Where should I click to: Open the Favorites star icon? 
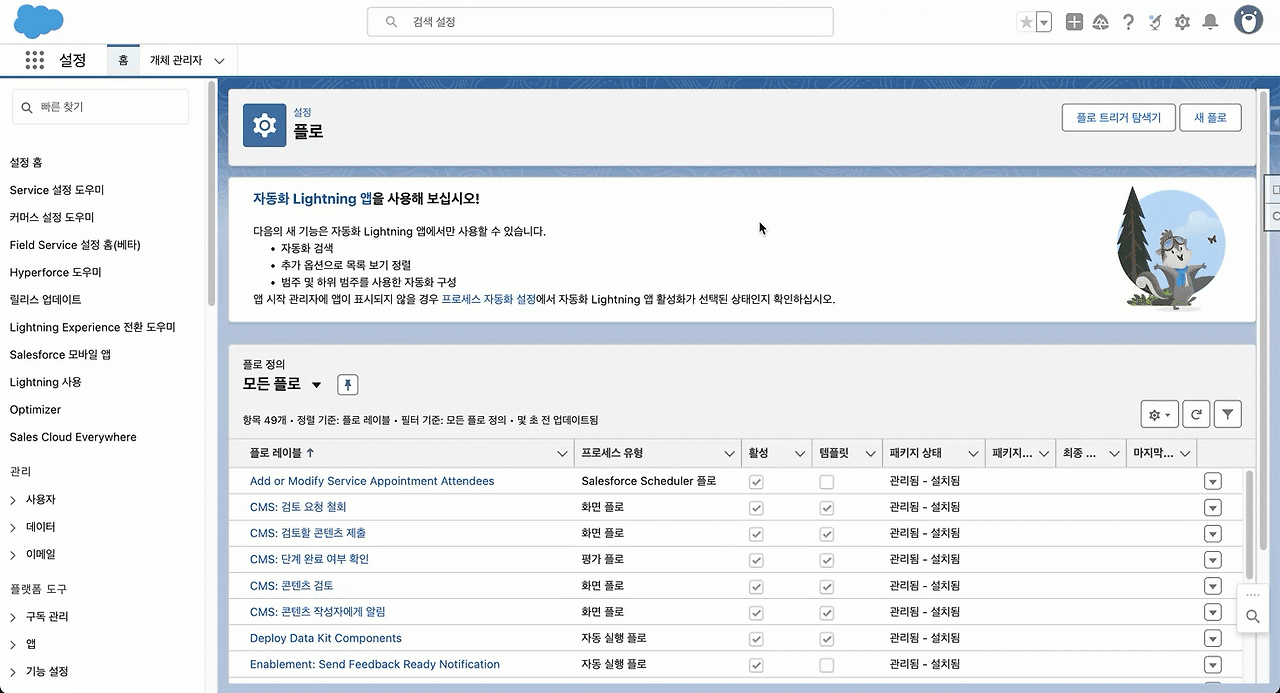1026,22
